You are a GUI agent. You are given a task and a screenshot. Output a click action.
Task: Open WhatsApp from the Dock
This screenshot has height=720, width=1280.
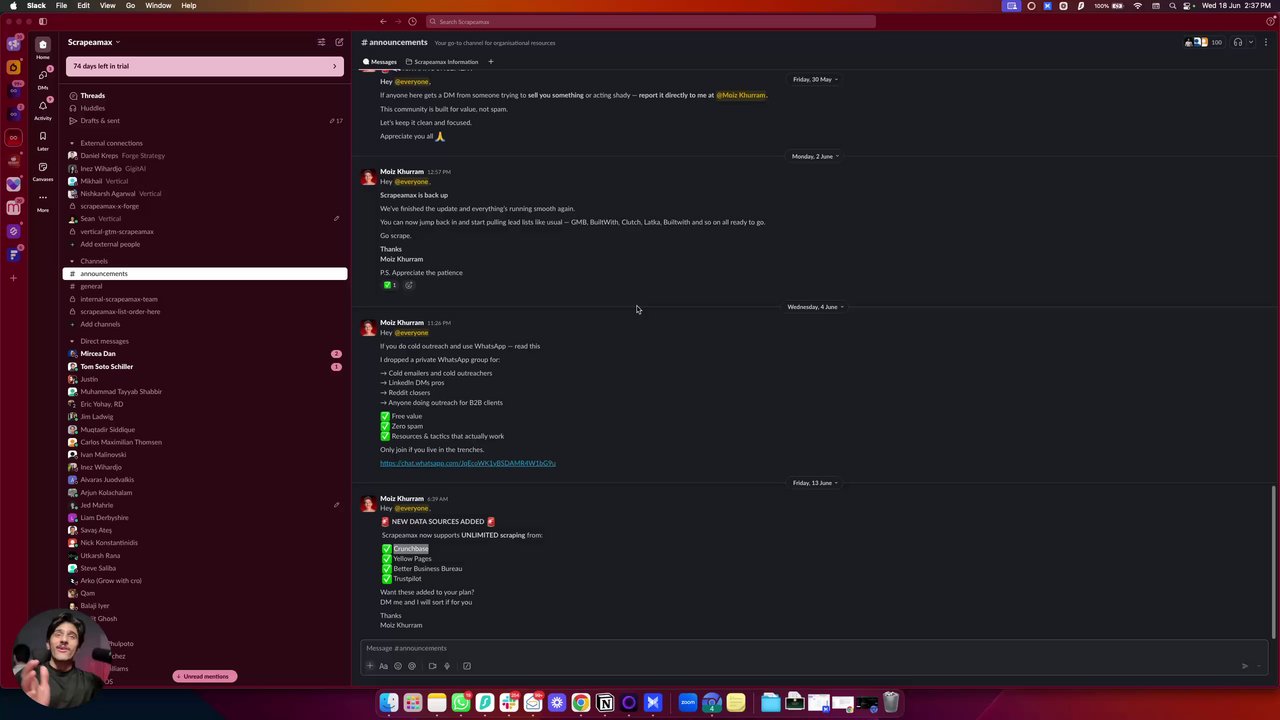click(x=461, y=703)
